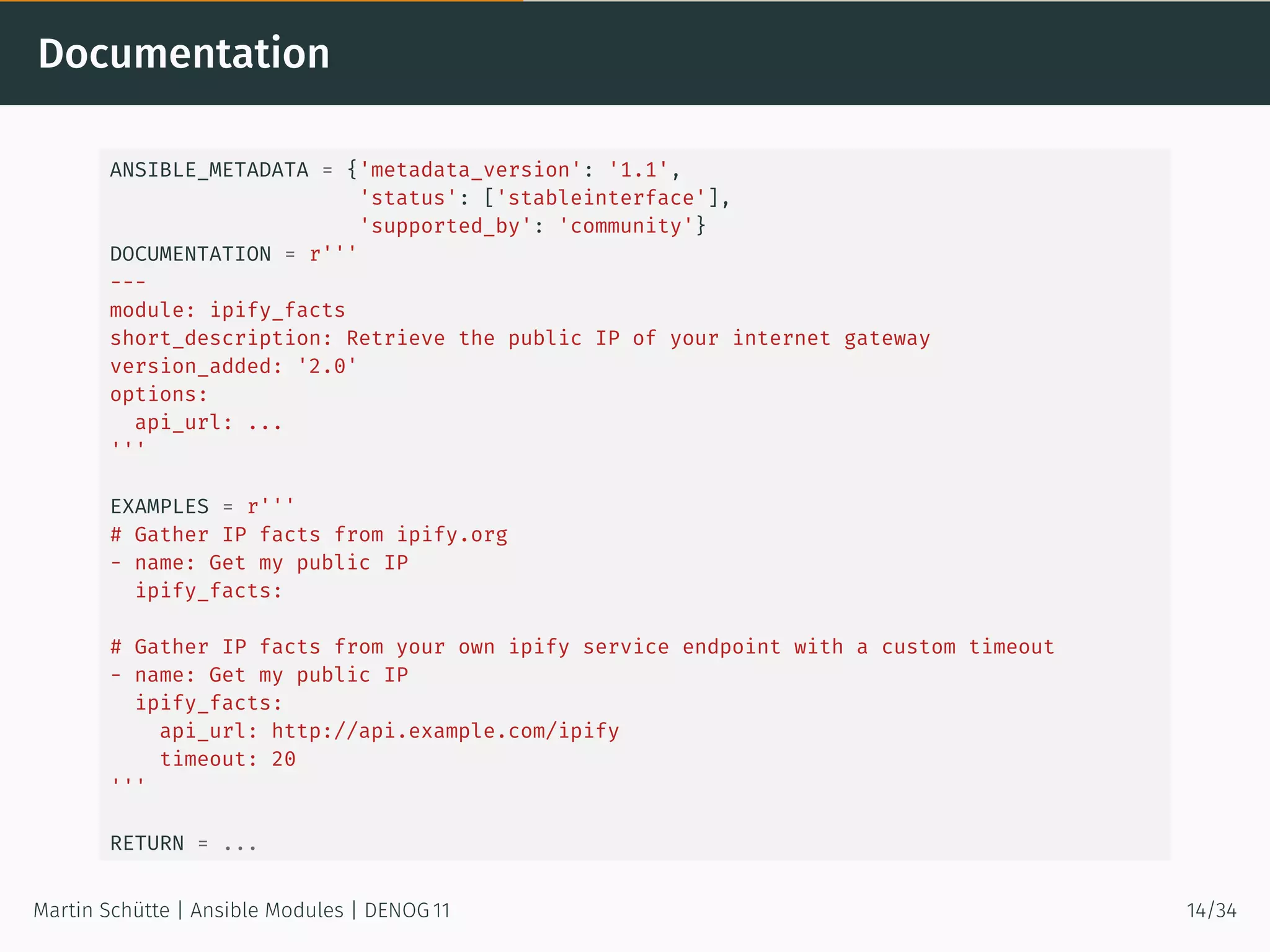Click the 'Documentation' slide title

(184, 53)
